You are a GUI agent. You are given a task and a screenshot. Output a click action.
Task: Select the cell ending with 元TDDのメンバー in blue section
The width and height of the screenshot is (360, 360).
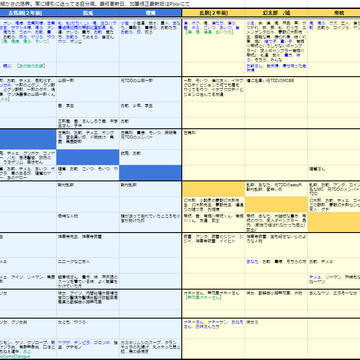[150, 139]
